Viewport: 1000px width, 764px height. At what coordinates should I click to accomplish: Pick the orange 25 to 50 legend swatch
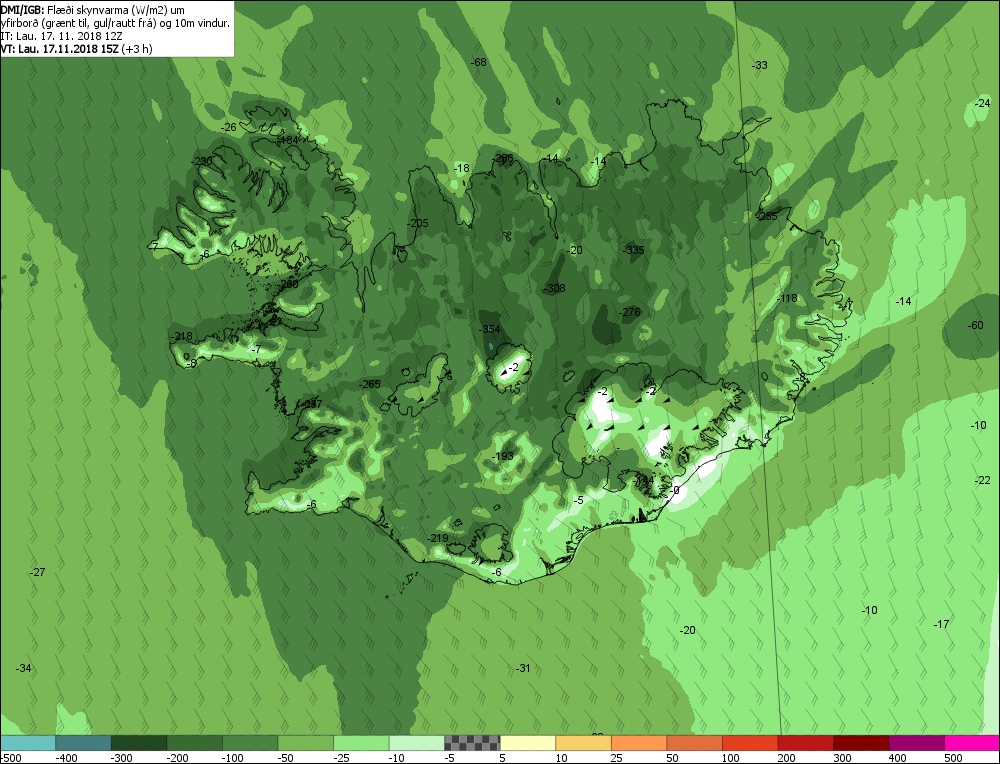pyautogui.click(x=638, y=743)
